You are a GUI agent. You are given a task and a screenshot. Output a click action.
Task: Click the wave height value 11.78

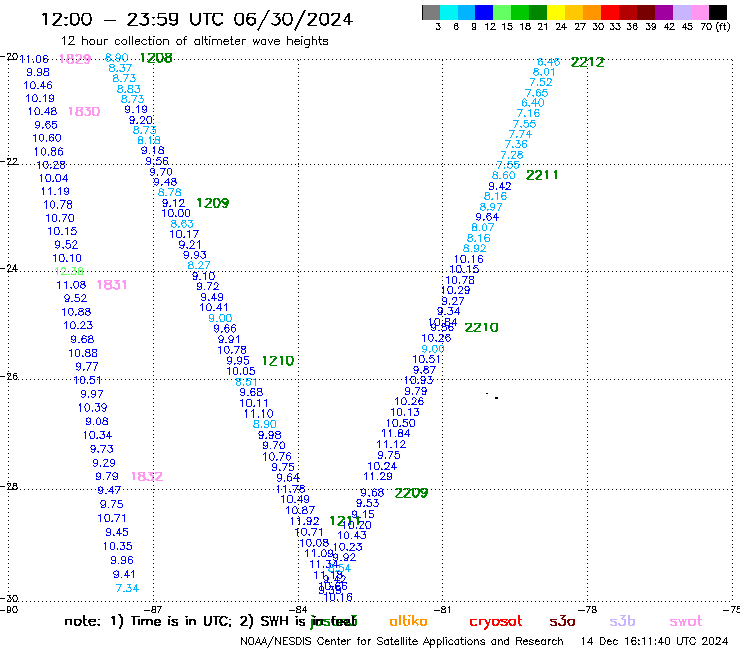(290, 489)
